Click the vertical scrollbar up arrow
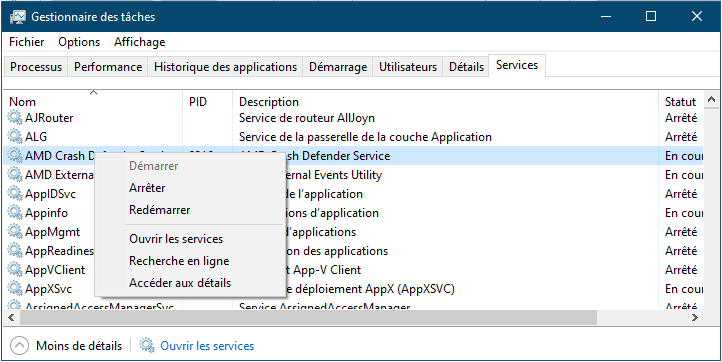 pyautogui.click(x=710, y=99)
